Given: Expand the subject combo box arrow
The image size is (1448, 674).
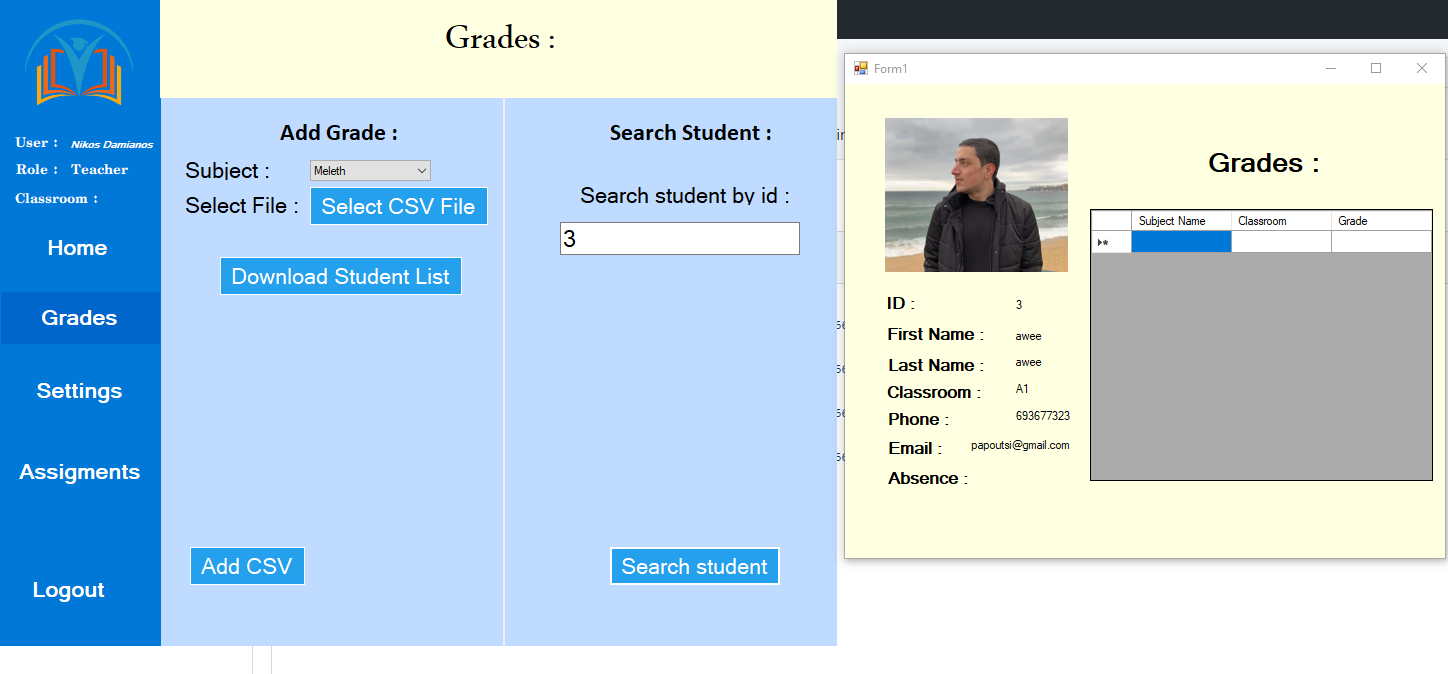Looking at the screenshot, I should (421, 170).
